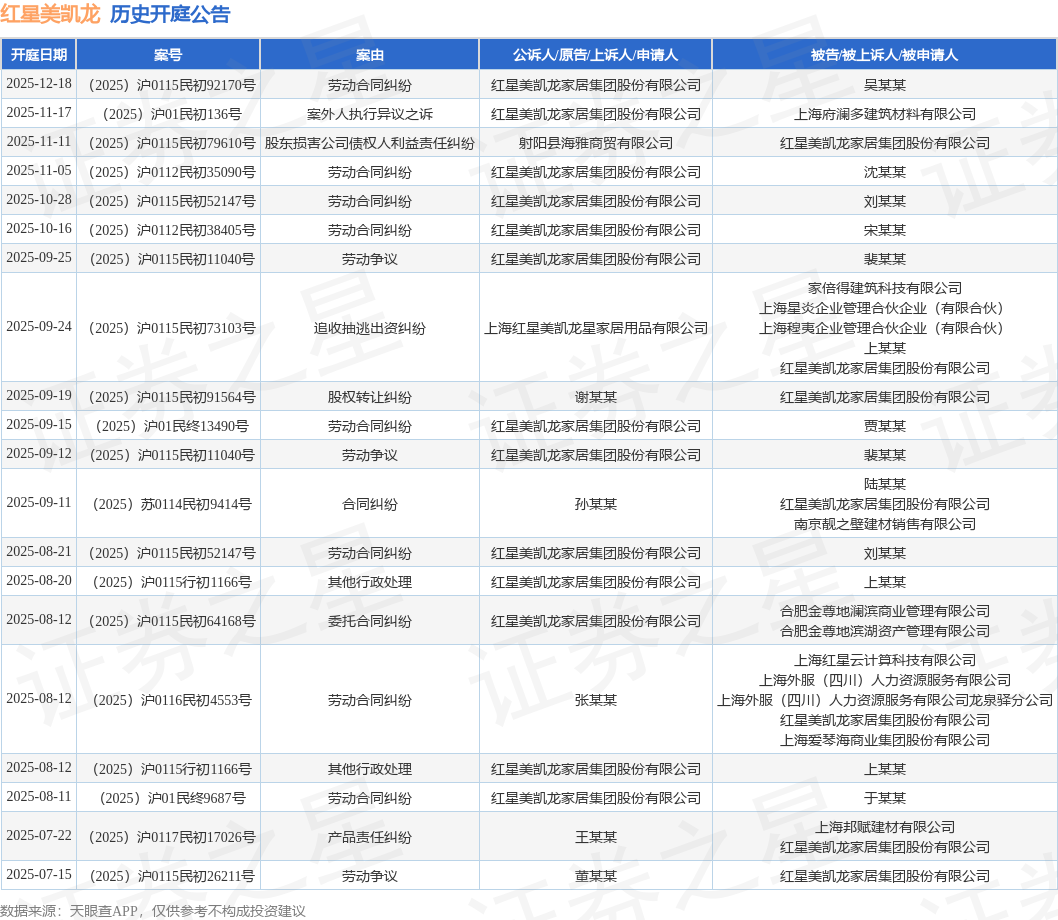
Task: Click the 数据来源 天眼查APP footer note
Action: (152, 911)
